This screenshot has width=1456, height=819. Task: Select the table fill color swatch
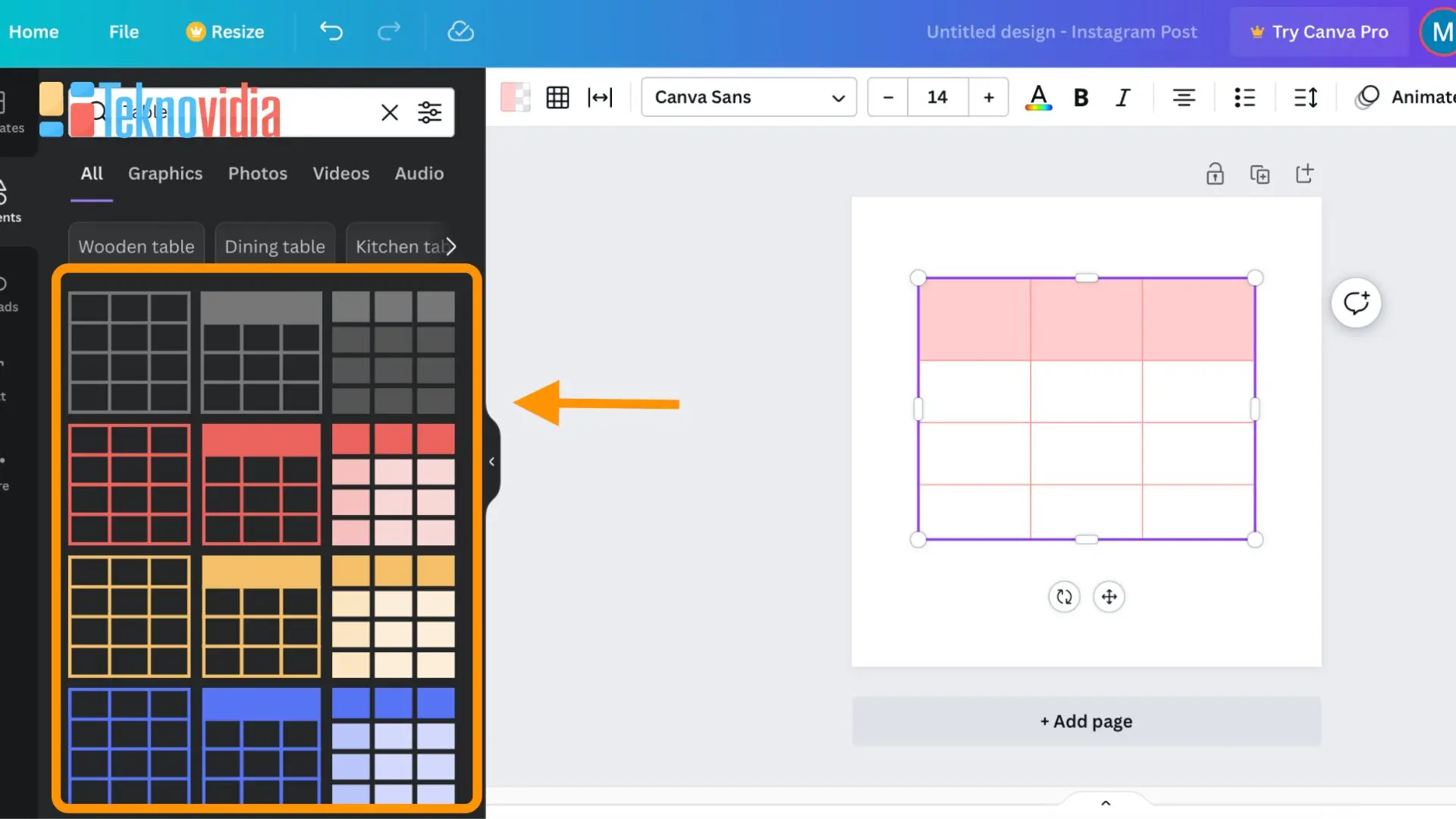[516, 97]
